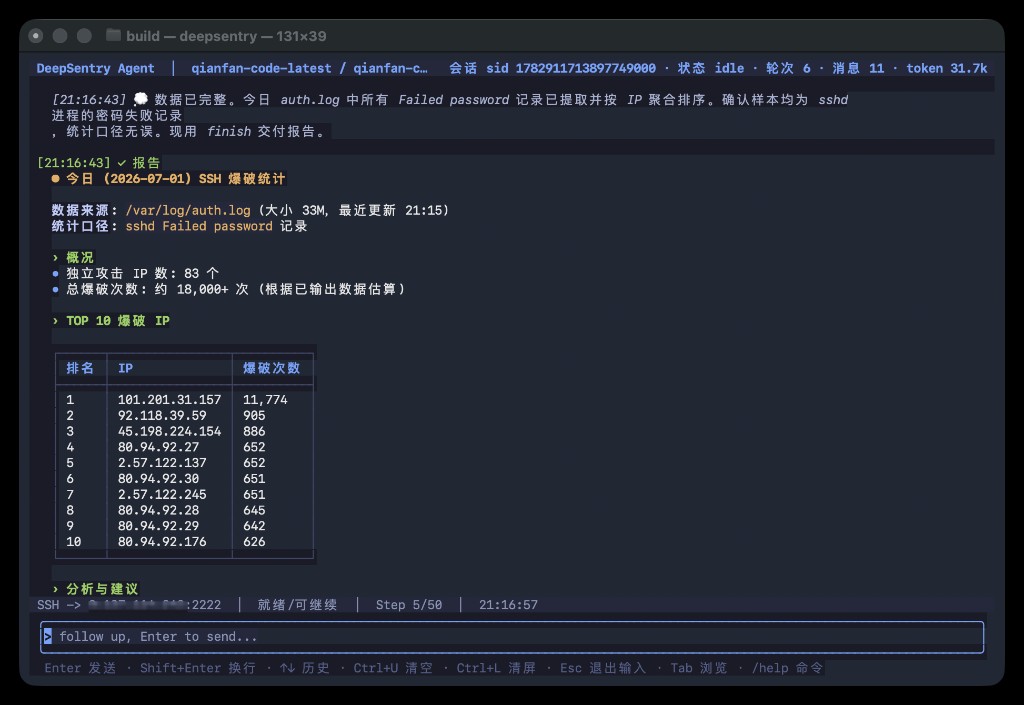The image size is (1024, 705).
Task: Click the qianfan-code-latest model name
Action: (261, 68)
